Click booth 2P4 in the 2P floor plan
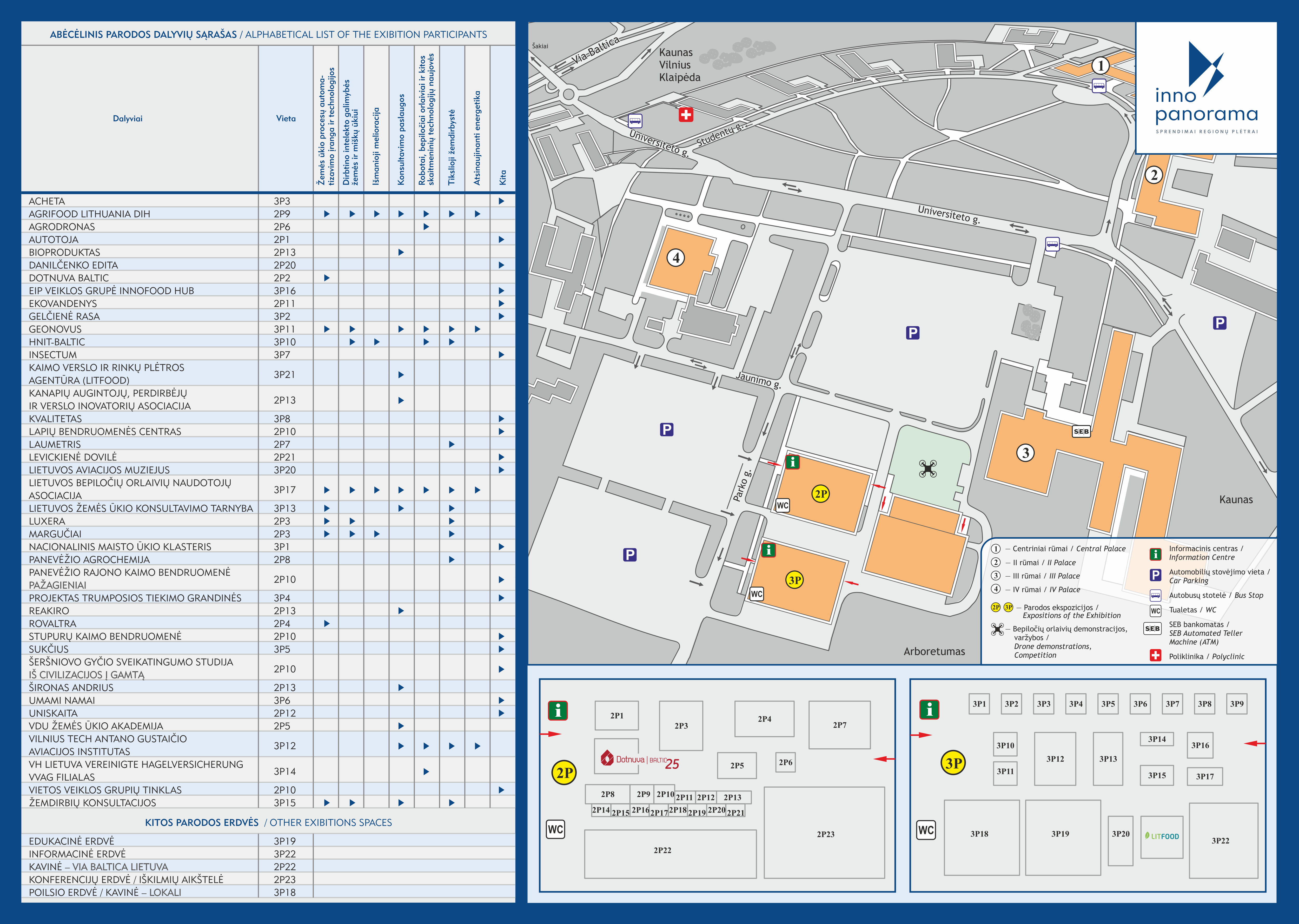Viewport: 1299px width, 924px height. pyautogui.click(x=764, y=719)
